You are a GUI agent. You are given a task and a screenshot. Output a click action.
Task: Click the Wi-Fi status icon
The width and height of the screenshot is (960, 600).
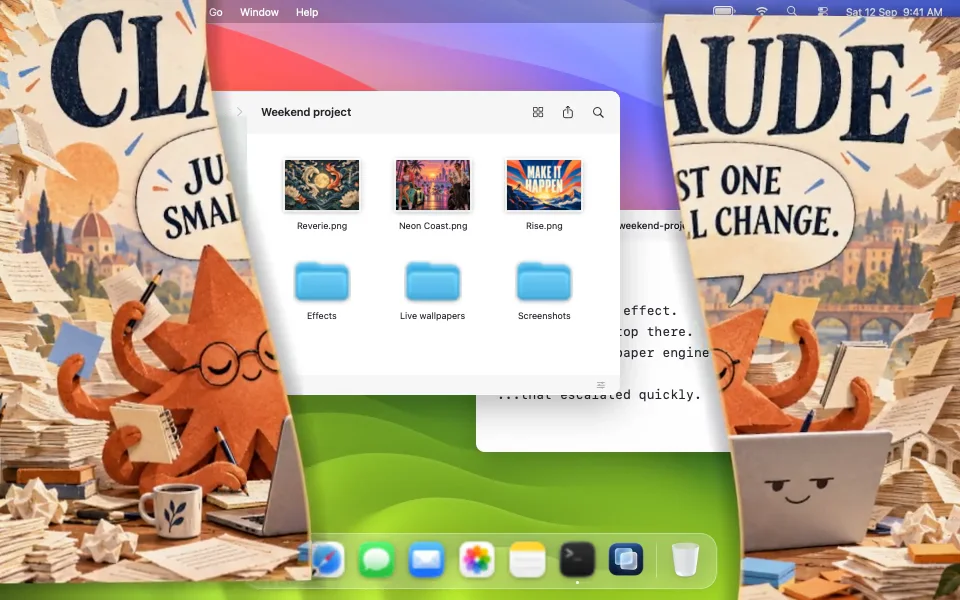point(762,12)
